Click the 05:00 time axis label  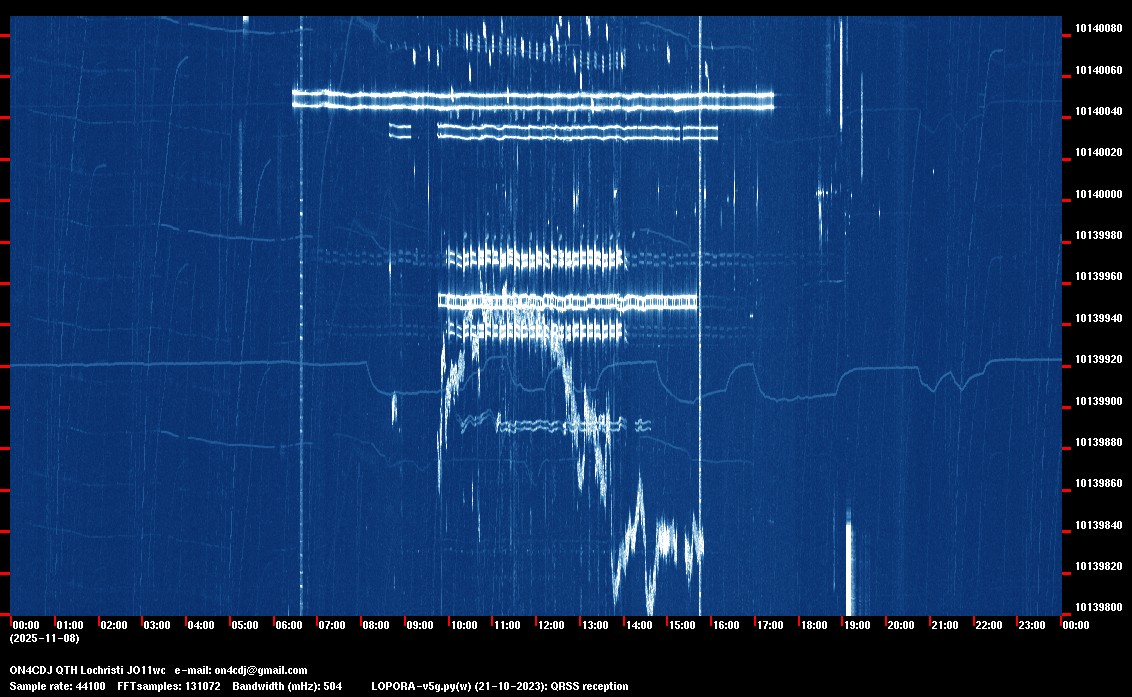[x=245, y=625]
